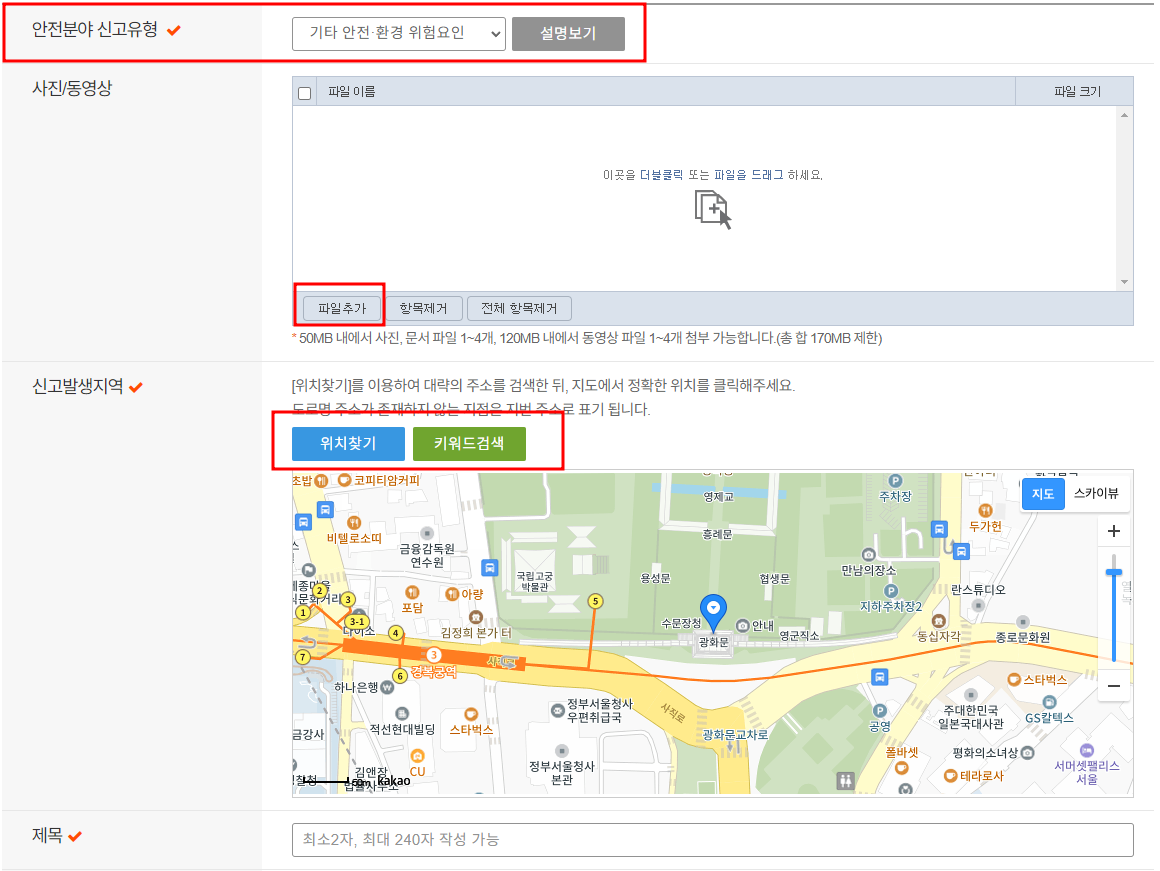Image resolution: width=1160 pixels, height=871 pixels.
Task: Zoom in with the map plus button
Action: [x=1113, y=531]
